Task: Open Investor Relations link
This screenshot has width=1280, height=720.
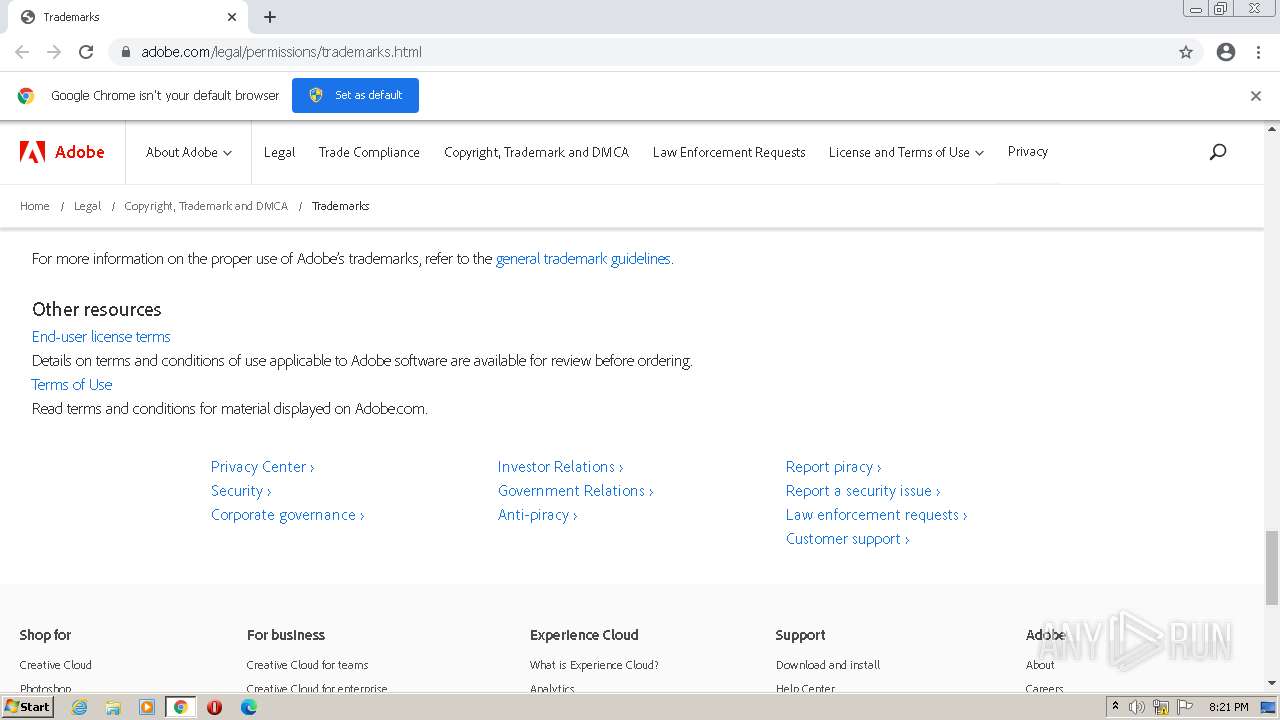Action: pos(560,467)
